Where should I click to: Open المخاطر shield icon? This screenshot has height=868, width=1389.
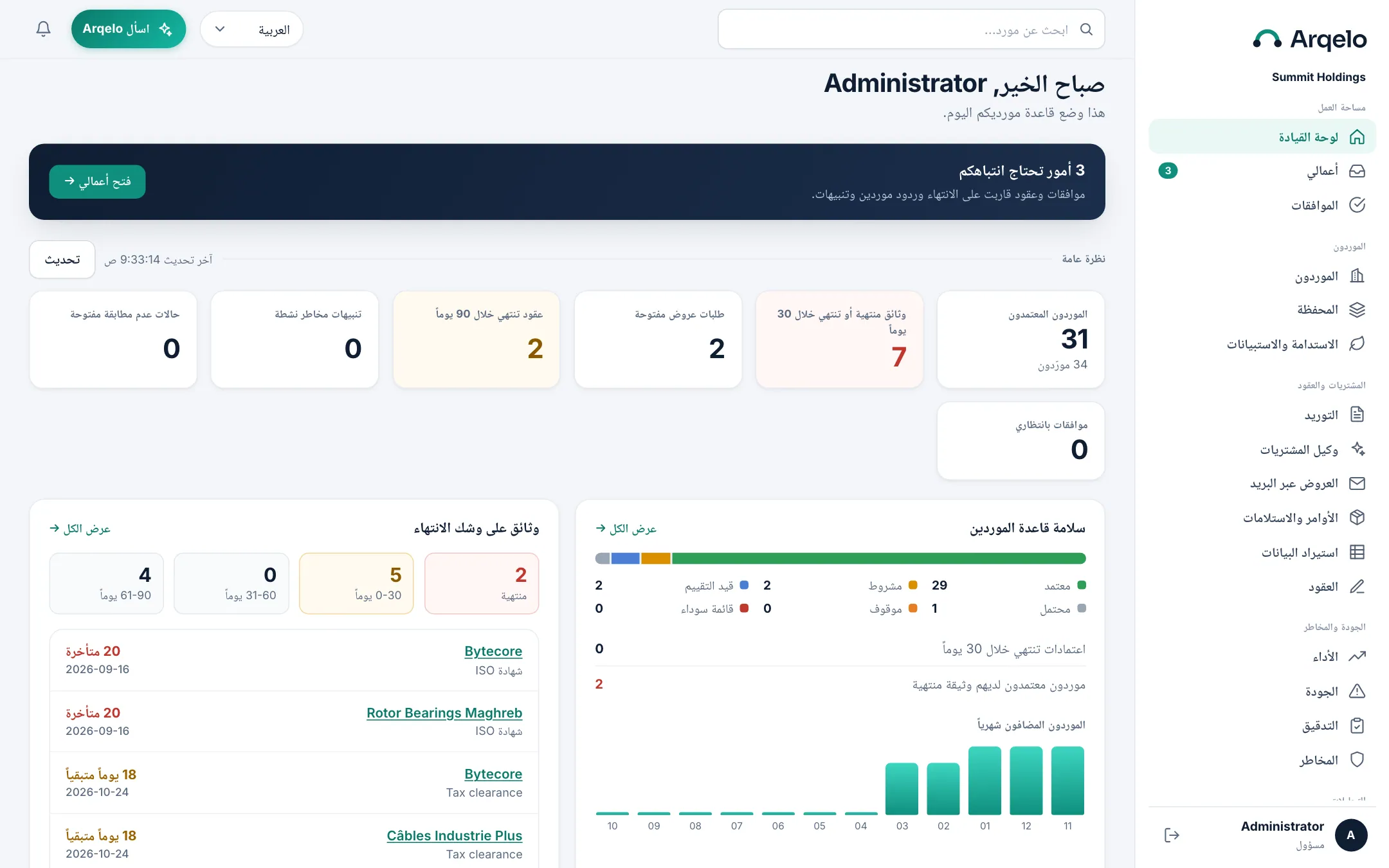1357,760
